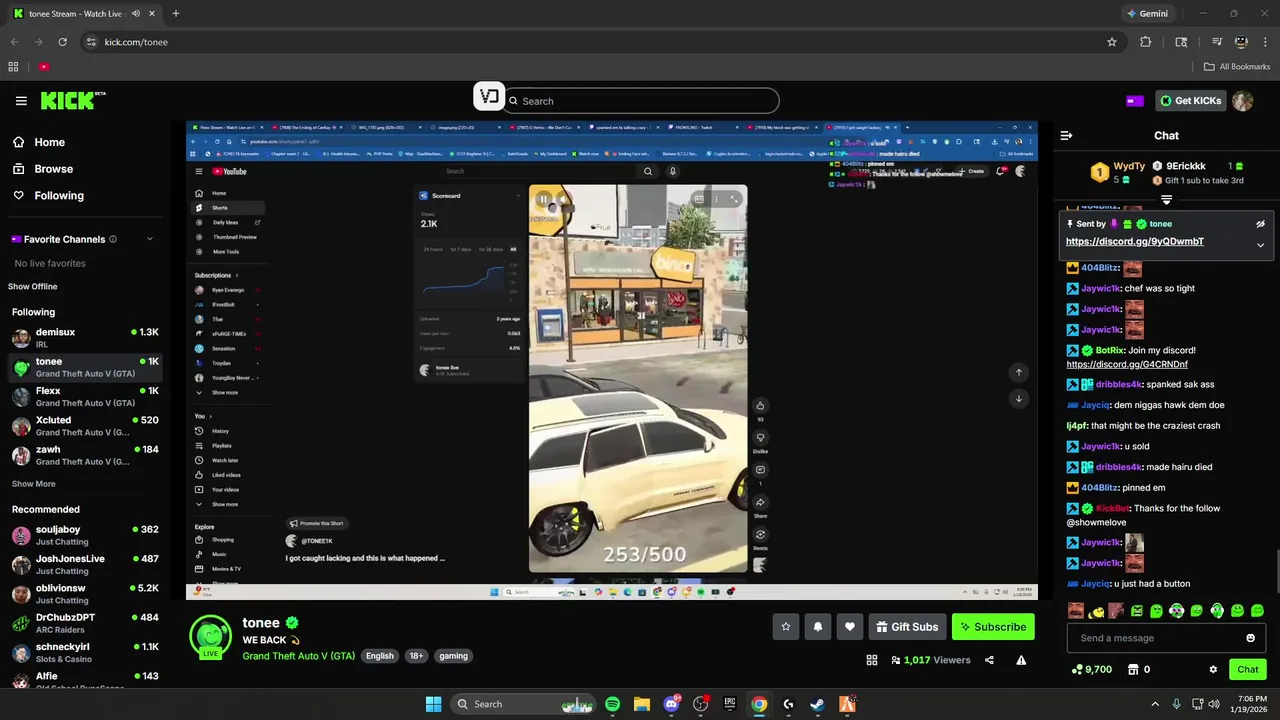1280x720 pixels.
Task: Open chat settings gear
Action: 1213,670
